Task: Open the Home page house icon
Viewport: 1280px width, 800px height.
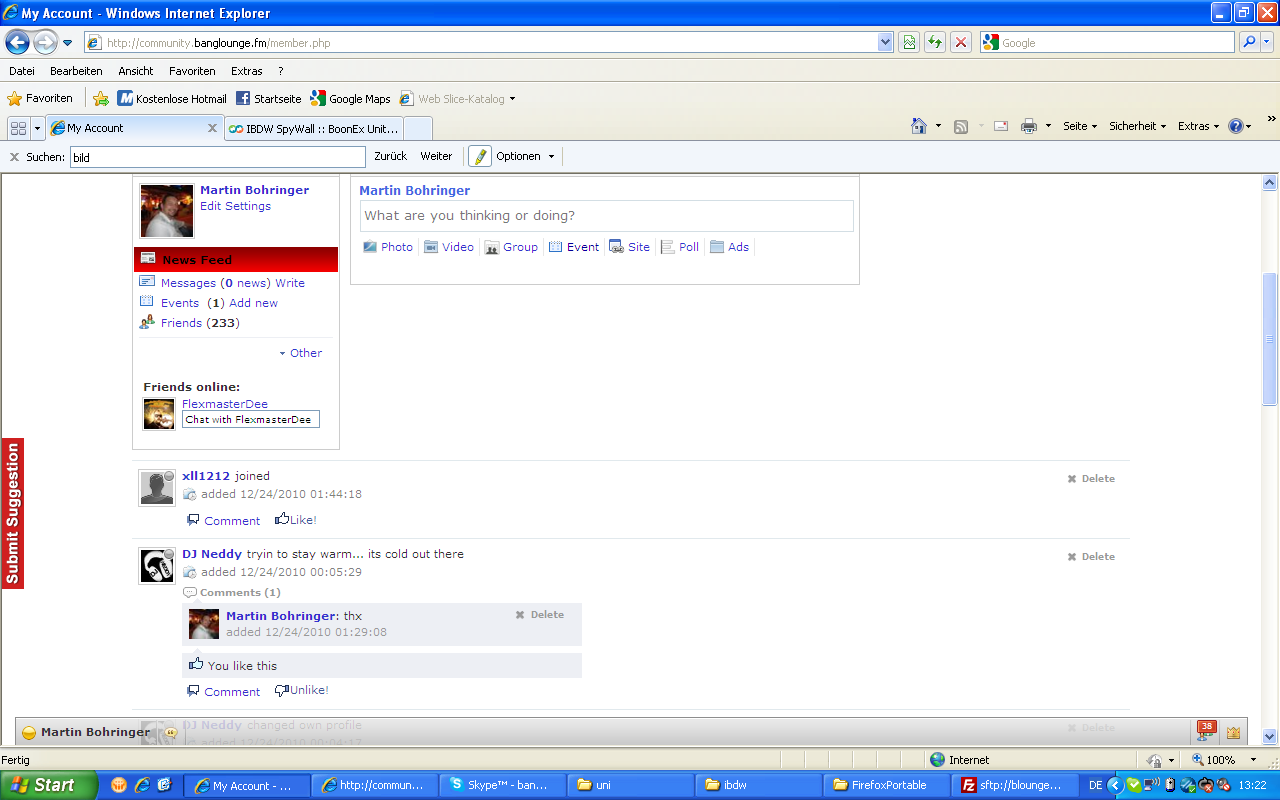Action: (919, 126)
